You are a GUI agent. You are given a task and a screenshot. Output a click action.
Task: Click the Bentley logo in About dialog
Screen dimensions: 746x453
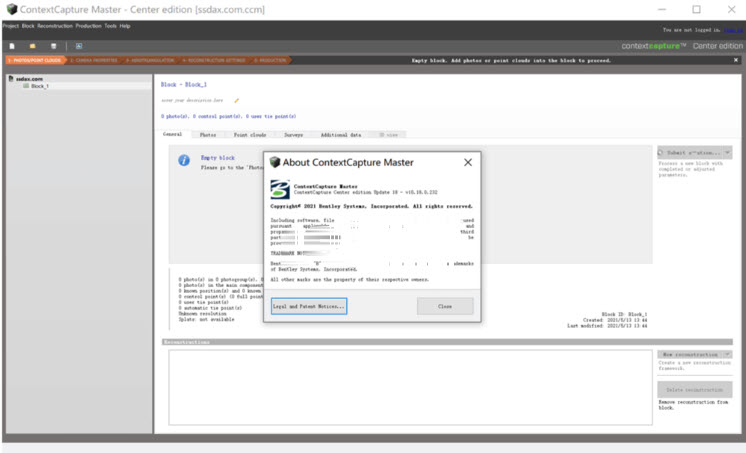280,189
